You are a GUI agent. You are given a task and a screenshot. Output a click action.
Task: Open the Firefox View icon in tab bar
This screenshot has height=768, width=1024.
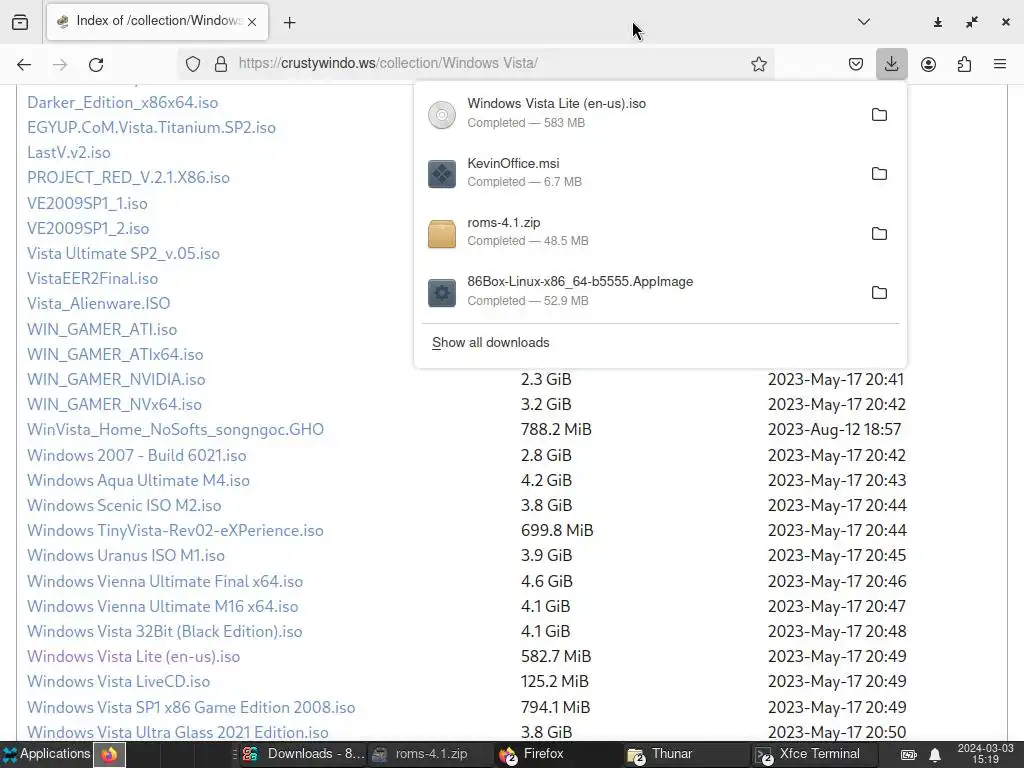click(x=20, y=22)
